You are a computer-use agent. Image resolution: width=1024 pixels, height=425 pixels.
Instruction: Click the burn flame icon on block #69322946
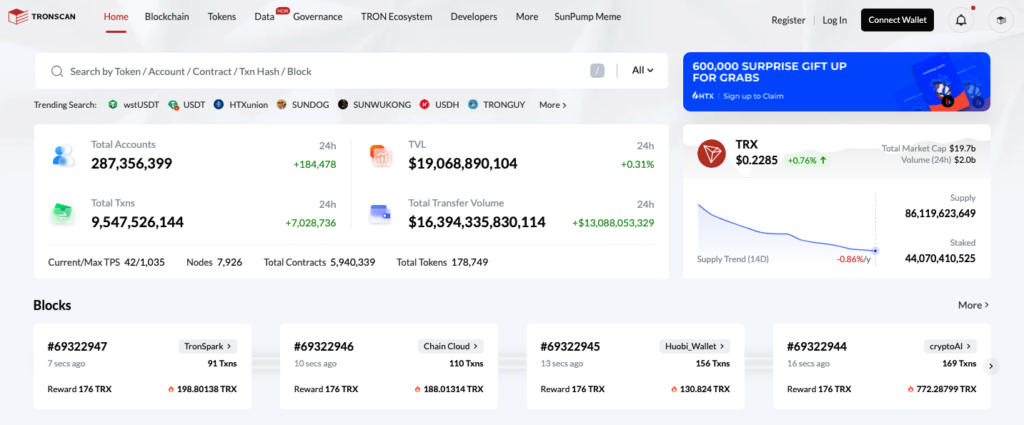coord(417,389)
